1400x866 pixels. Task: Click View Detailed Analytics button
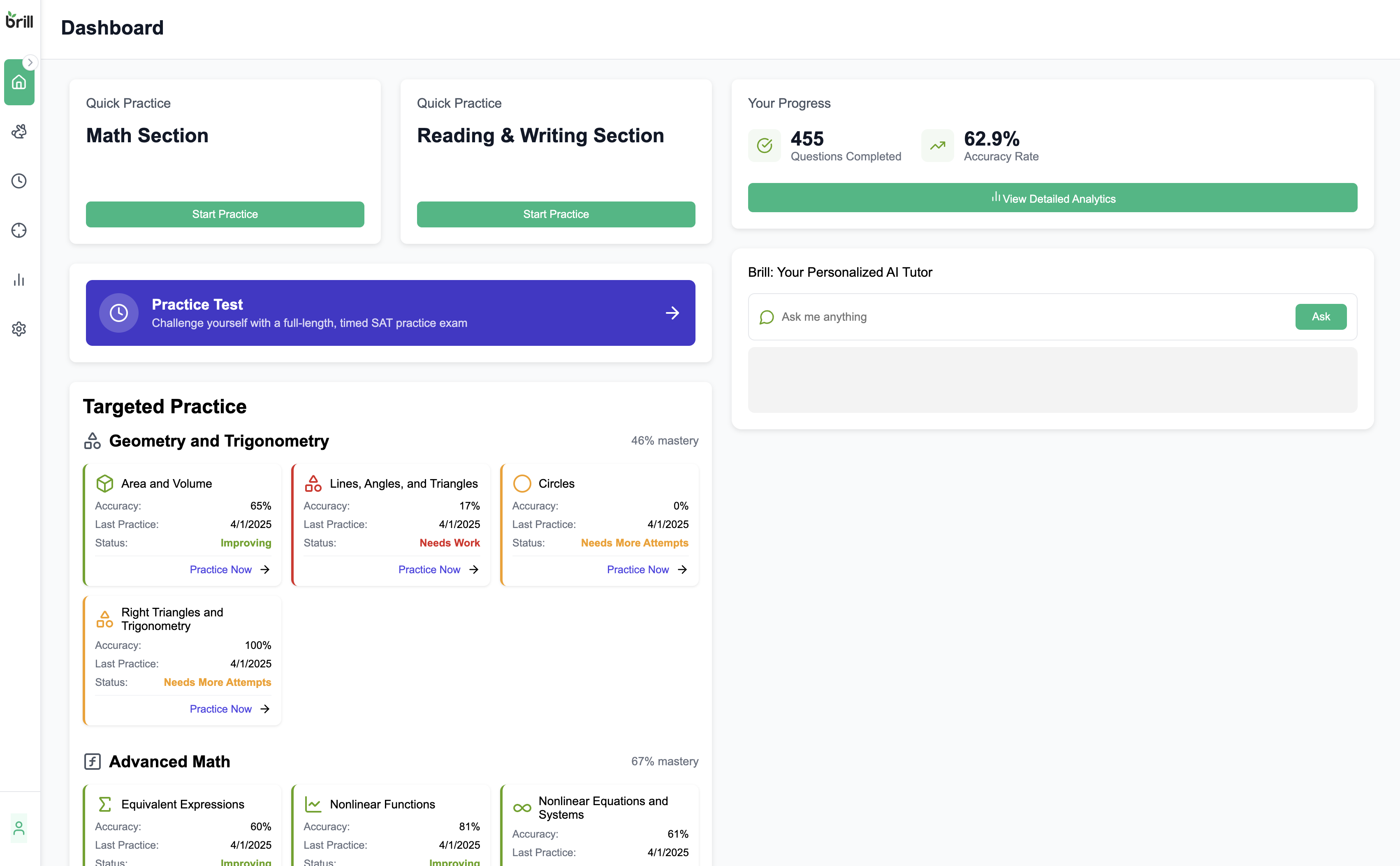tap(1052, 198)
